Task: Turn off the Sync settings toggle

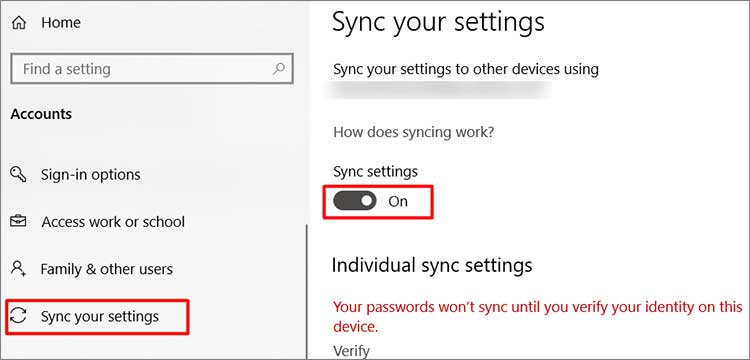Action: click(355, 201)
